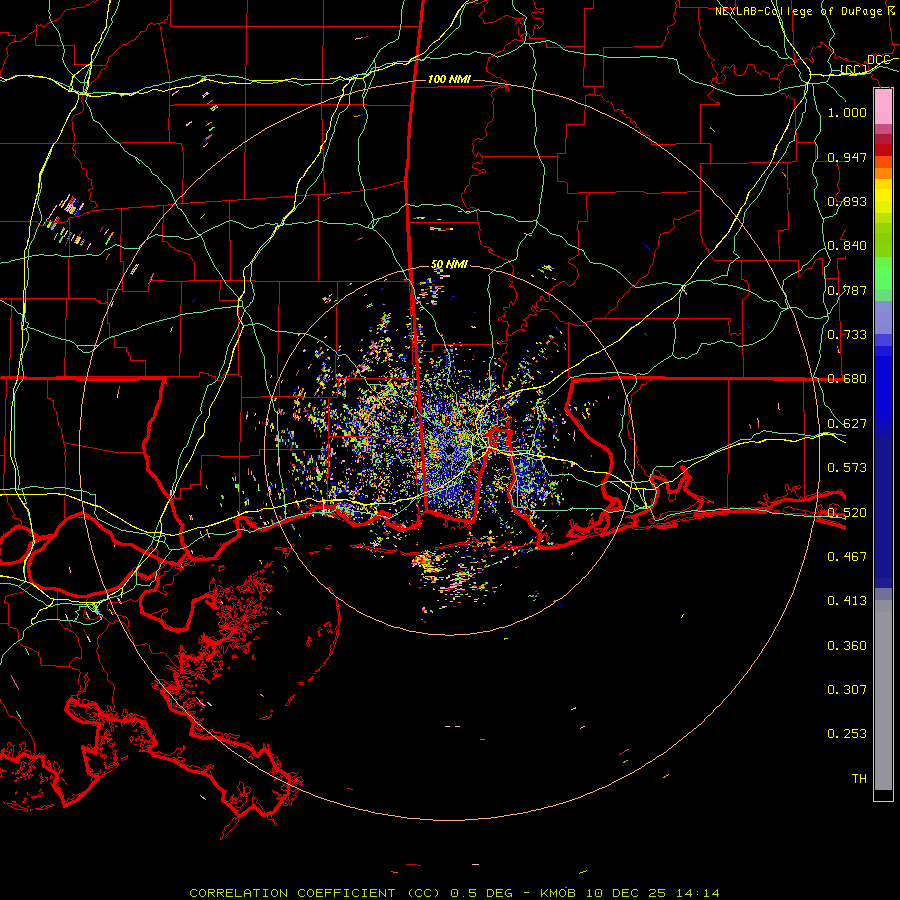Click the 0.573 color scale value
The image size is (900, 900).
[847, 468]
